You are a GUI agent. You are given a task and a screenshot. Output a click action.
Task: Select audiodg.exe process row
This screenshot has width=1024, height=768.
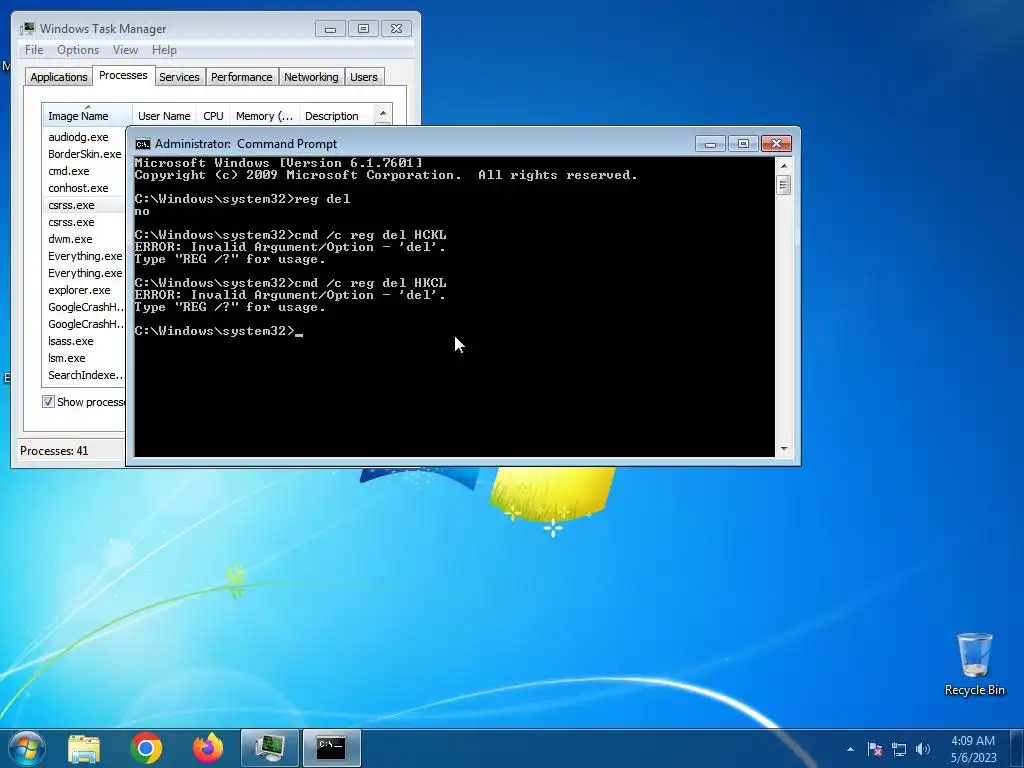pos(84,137)
